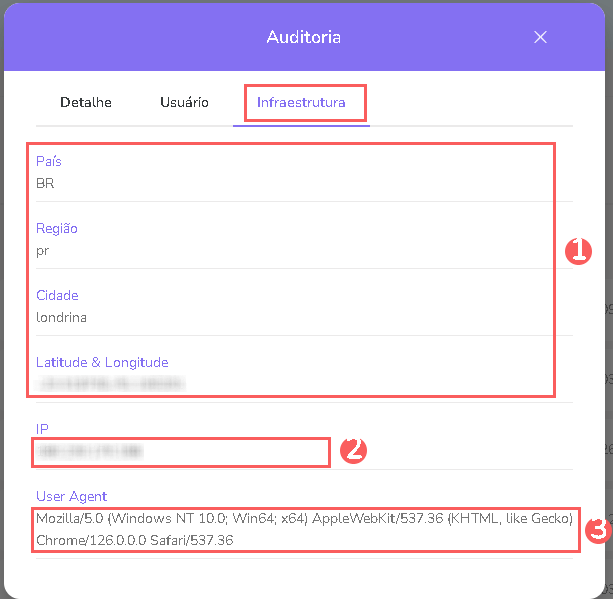Click the blurred coordinates value

coord(112,383)
